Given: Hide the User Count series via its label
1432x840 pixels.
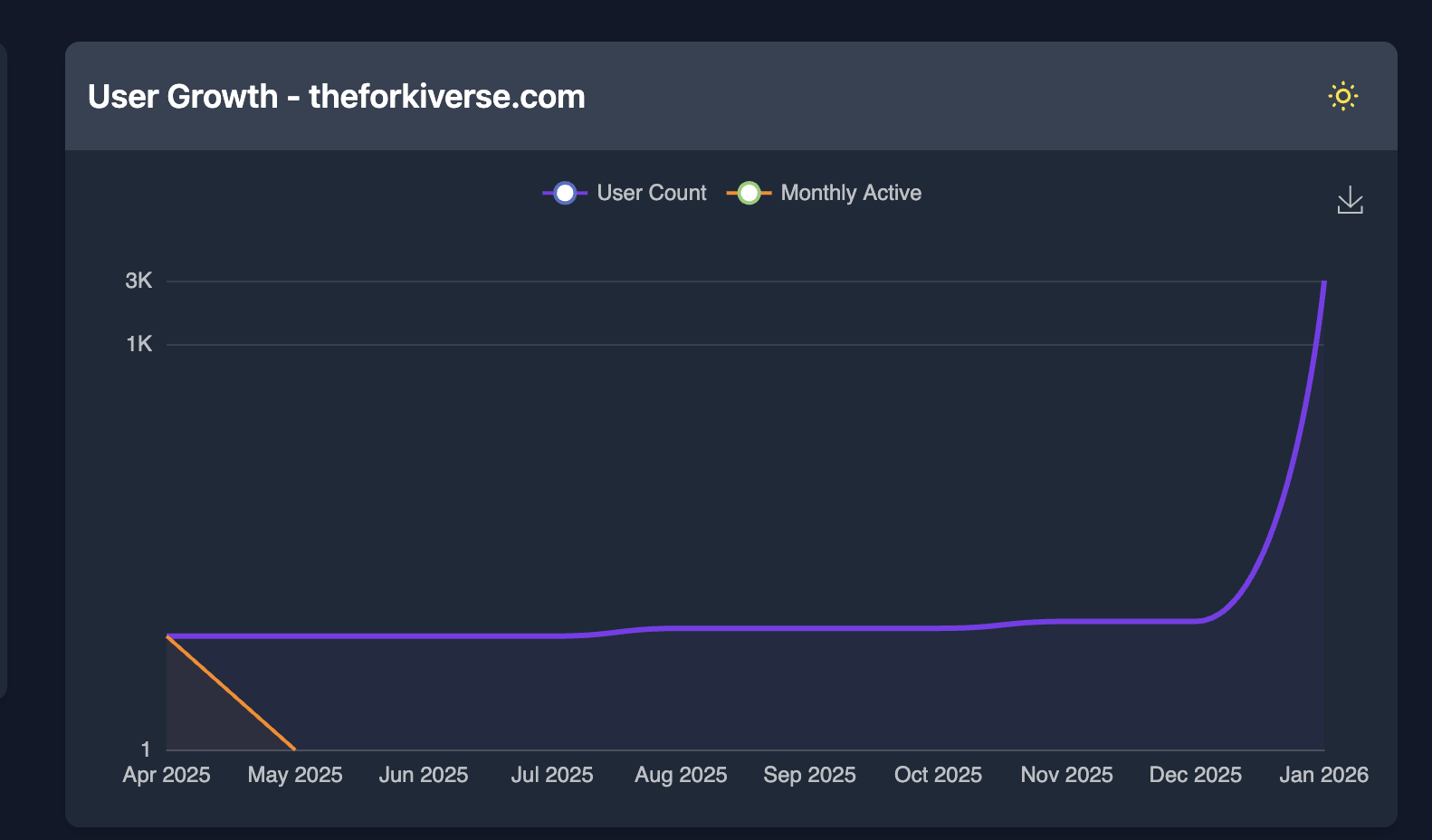Looking at the screenshot, I should pyautogui.click(x=651, y=193).
